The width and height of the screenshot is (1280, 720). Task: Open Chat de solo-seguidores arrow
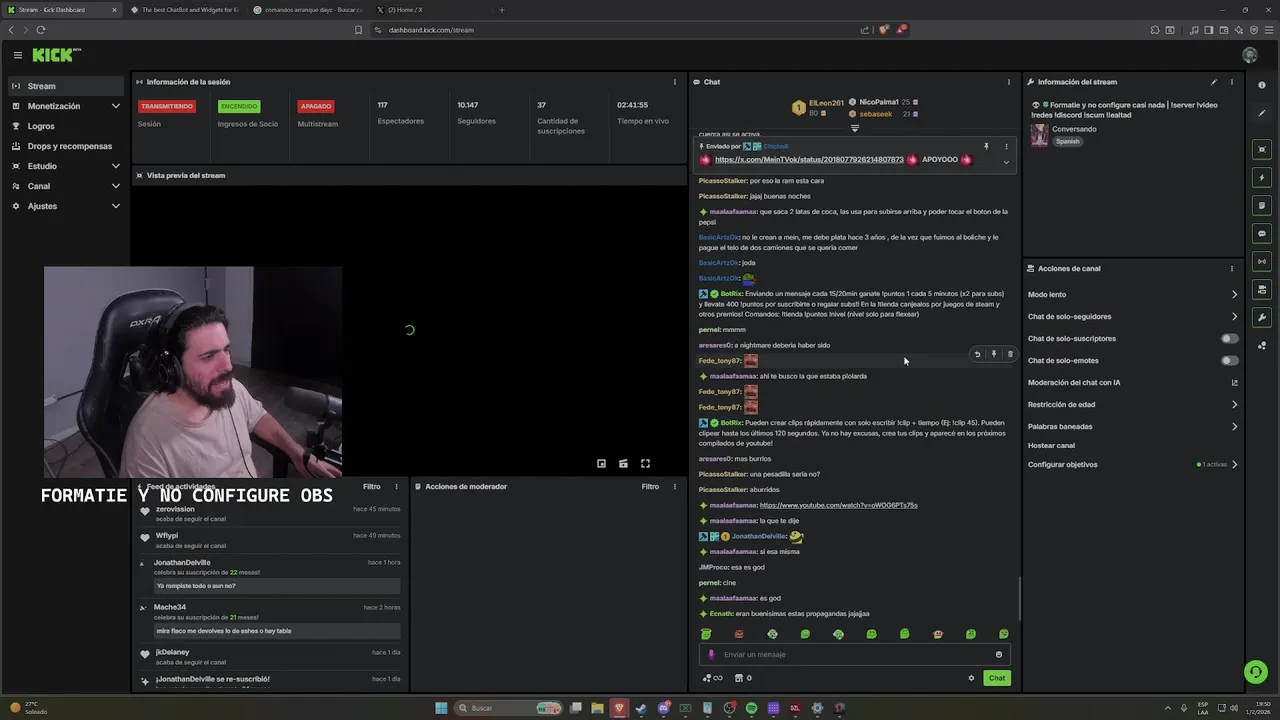pos(1234,316)
